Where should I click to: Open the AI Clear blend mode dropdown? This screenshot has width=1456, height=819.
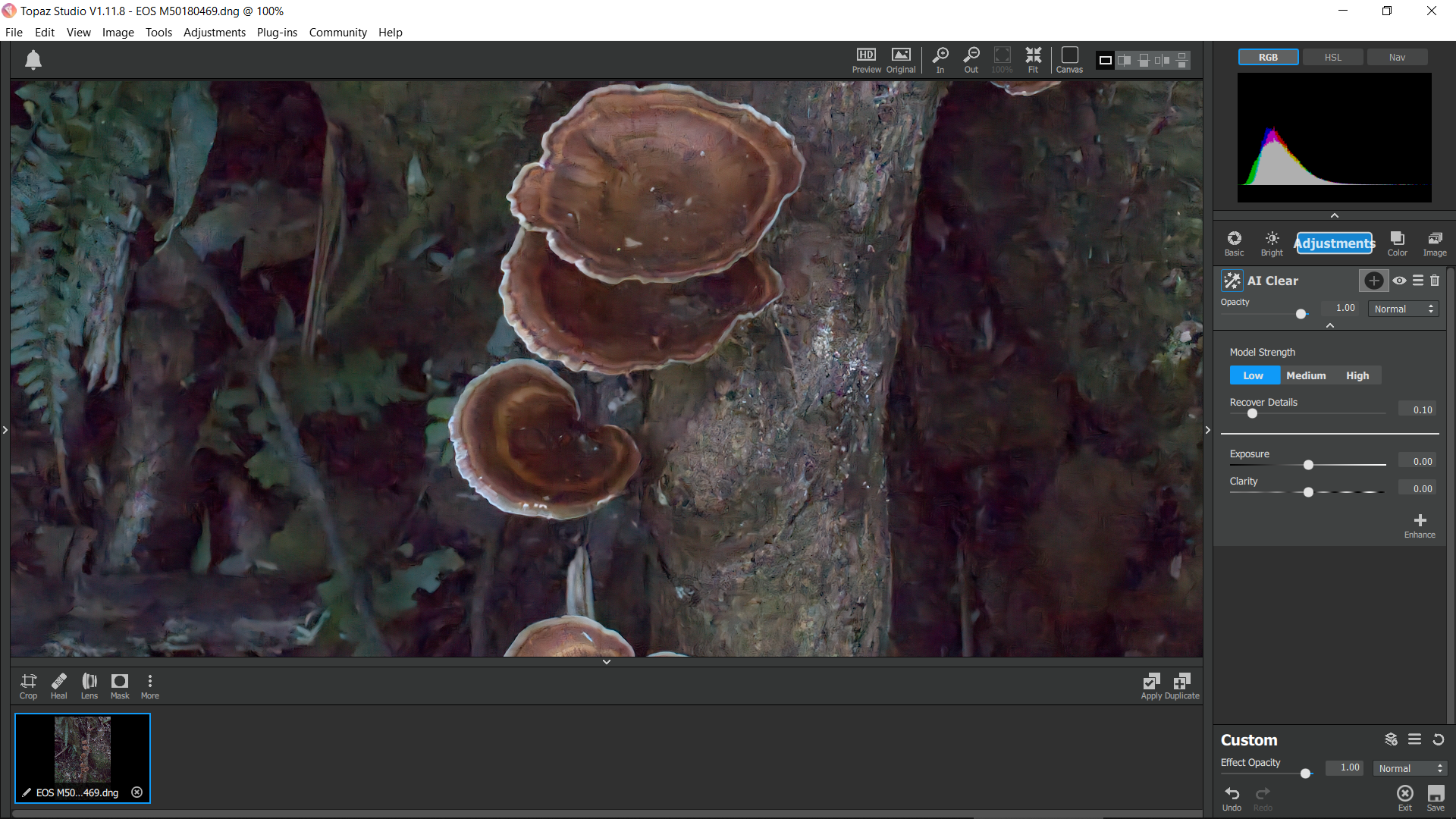pos(1404,309)
